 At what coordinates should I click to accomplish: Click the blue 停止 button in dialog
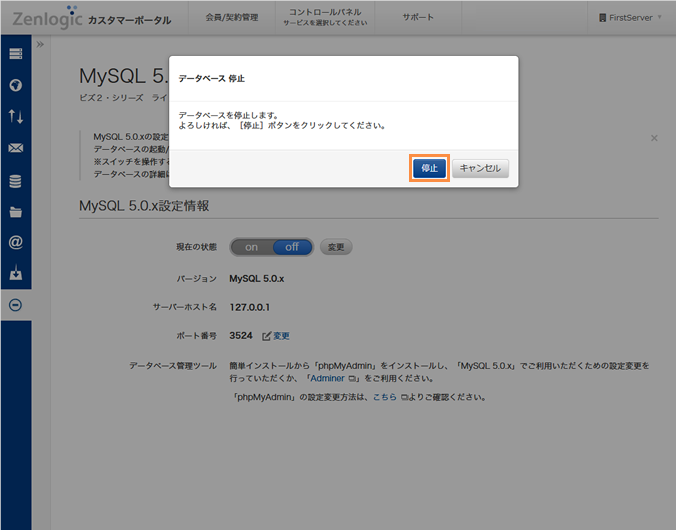pos(429,168)
